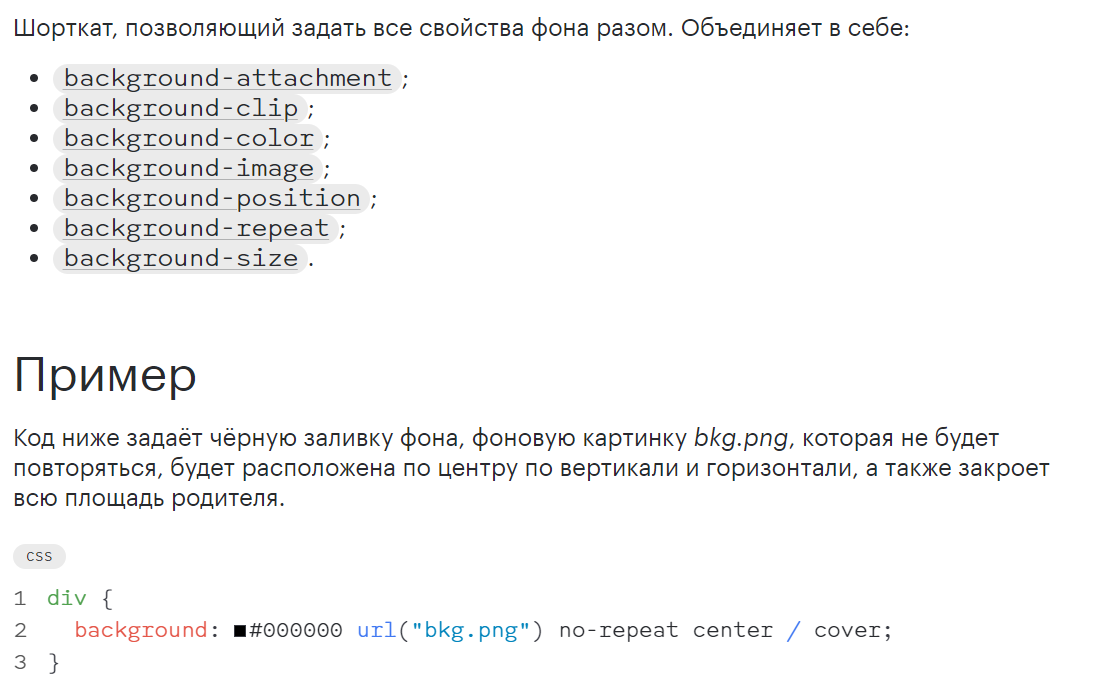Open the background-attachment property link

(227, 78)
